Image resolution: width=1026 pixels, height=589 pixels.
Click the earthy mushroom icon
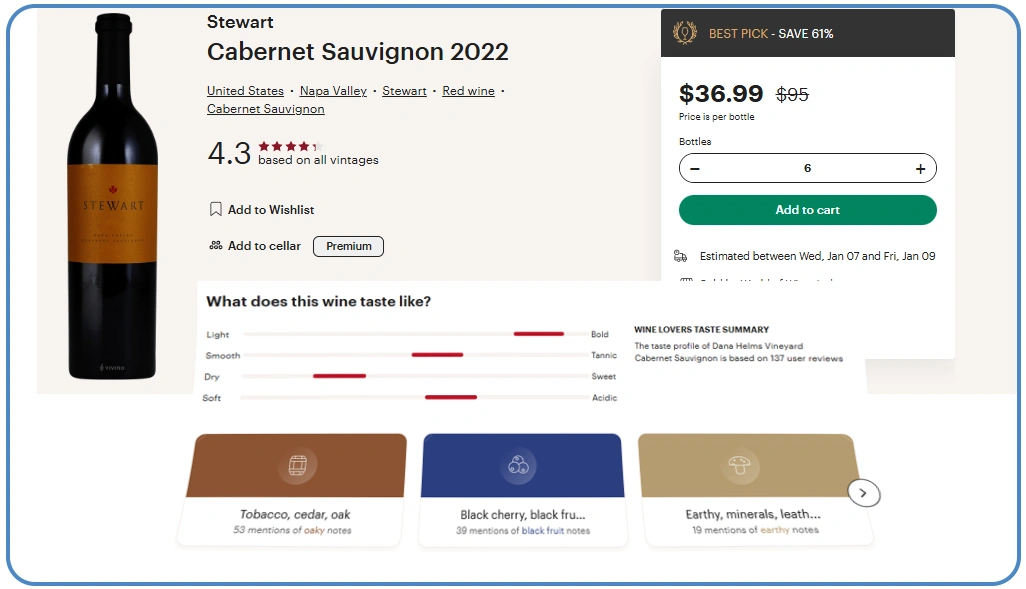coord(740,465)
